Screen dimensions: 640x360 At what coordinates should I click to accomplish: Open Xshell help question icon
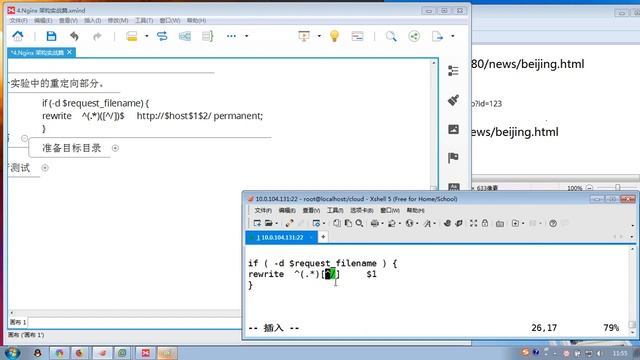[553, 223]
